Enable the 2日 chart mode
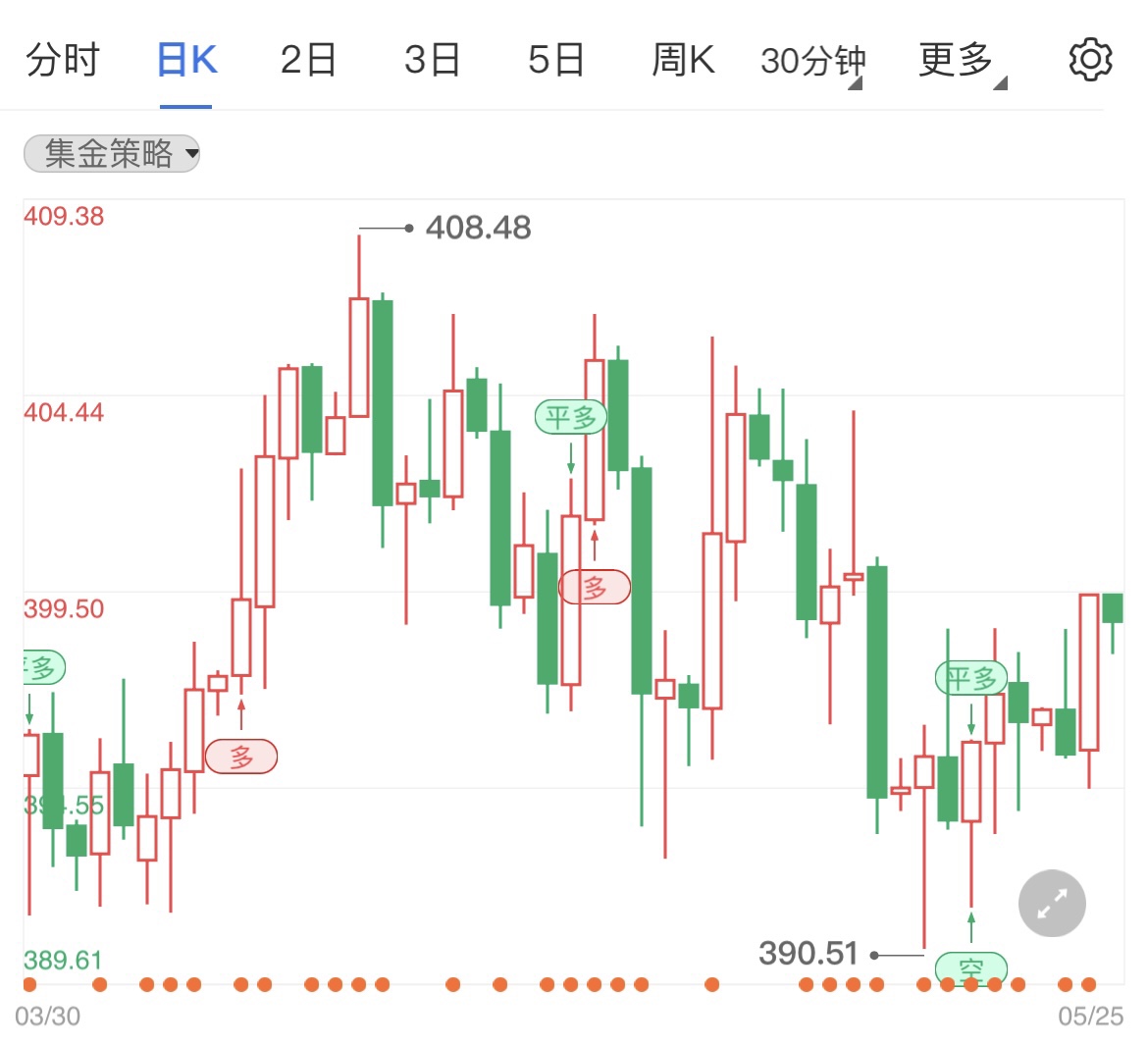 point(307,59)
